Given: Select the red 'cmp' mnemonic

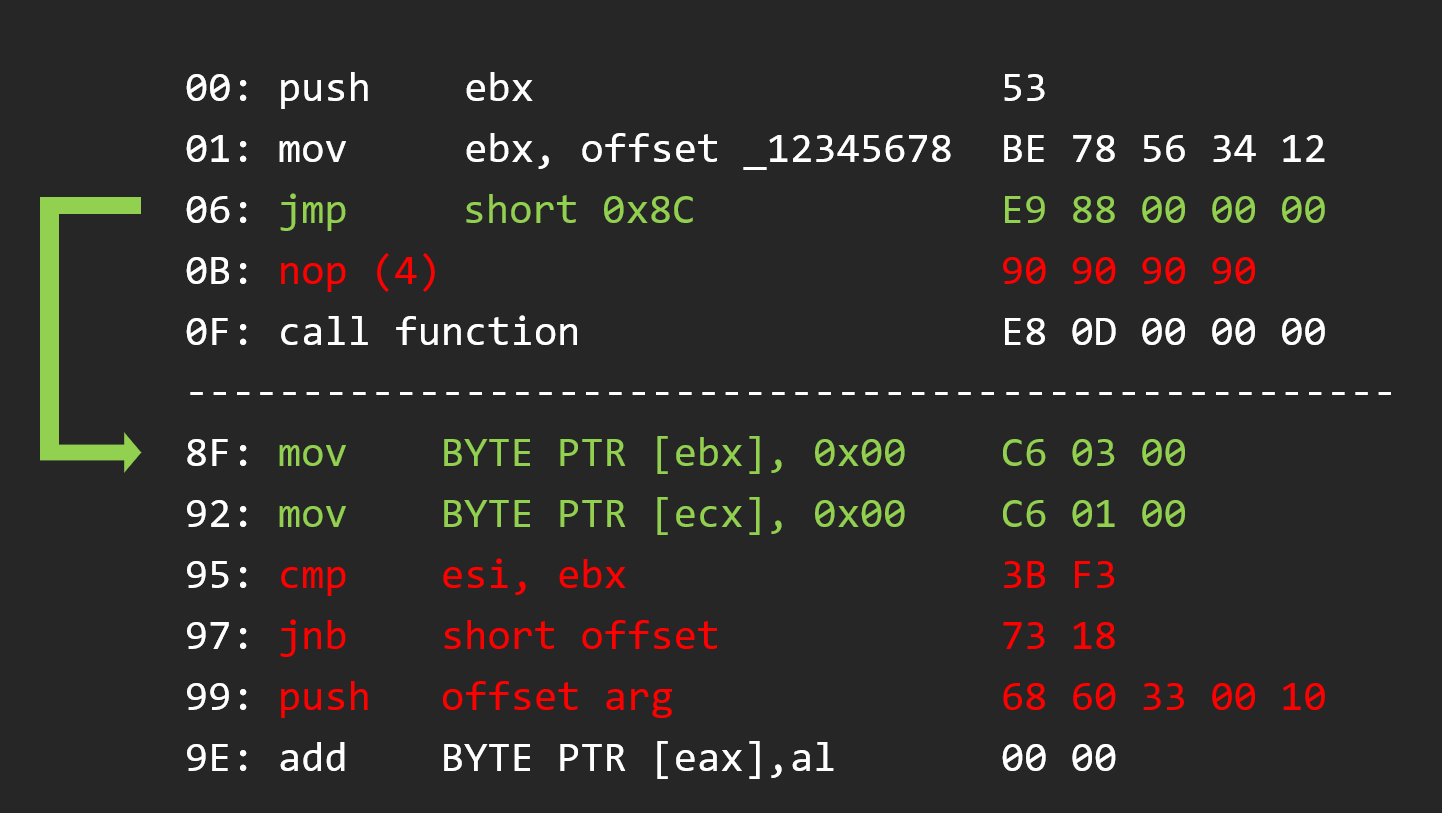Looking at the screenshot, I should [x=312, y=578].
